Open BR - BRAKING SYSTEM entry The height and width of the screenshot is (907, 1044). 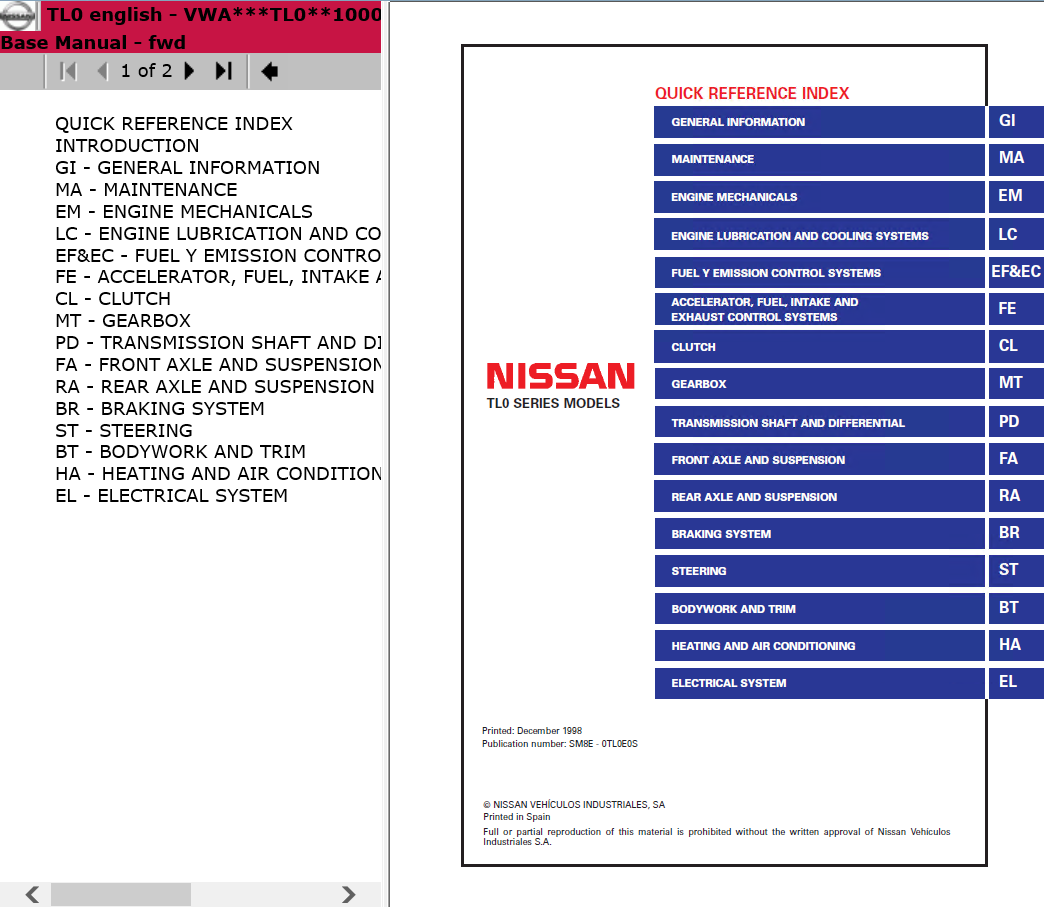(x=160, y=409)
